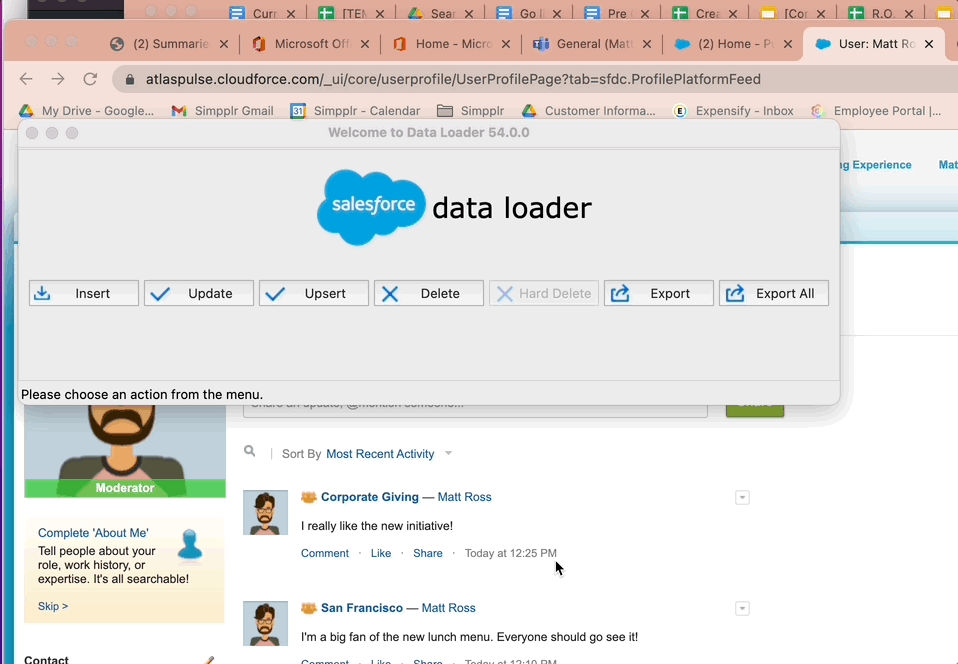
Task: Open Export in Data Loader
Action: pos(659,293)
